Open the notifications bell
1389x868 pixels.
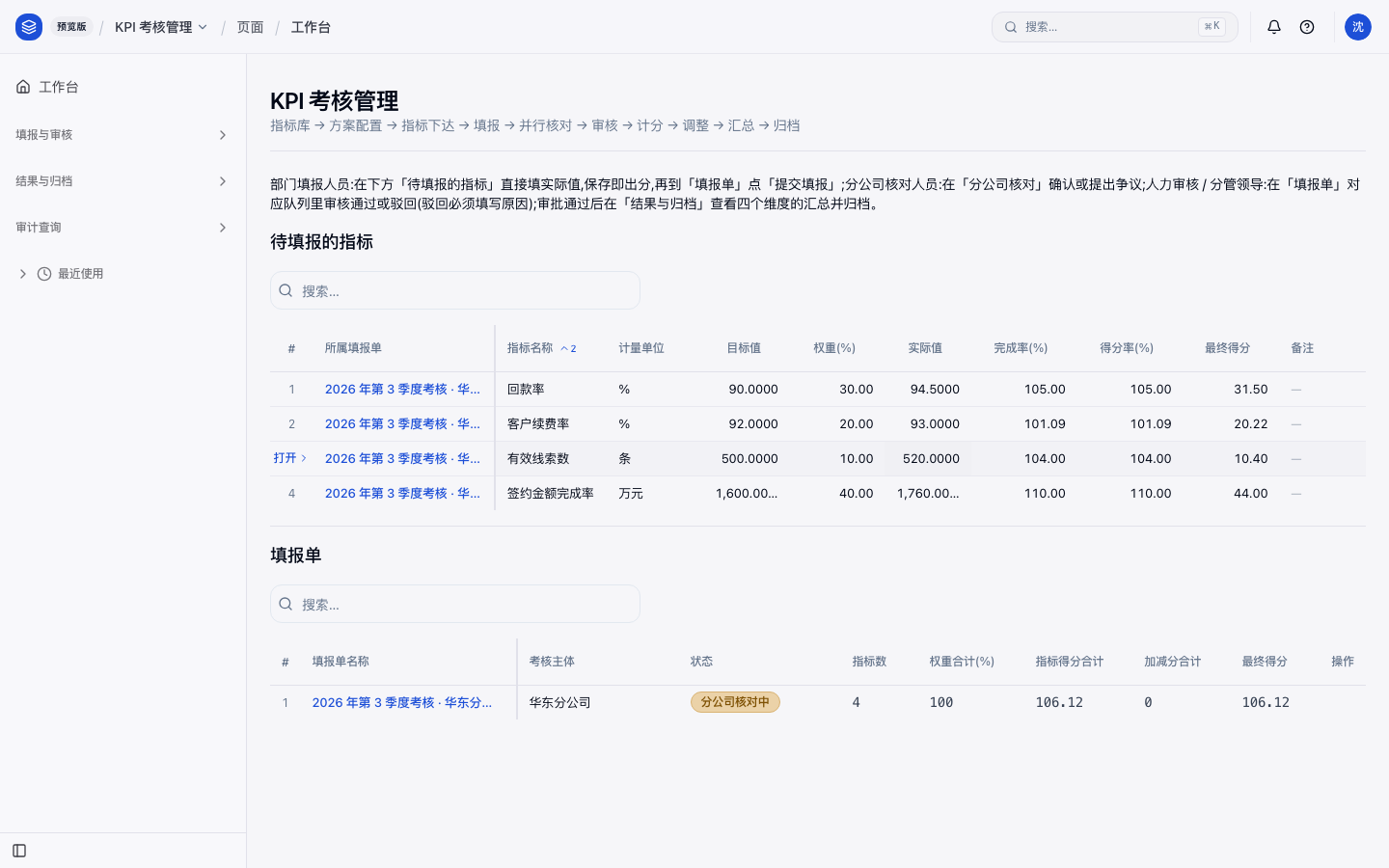coord(1274,27)
